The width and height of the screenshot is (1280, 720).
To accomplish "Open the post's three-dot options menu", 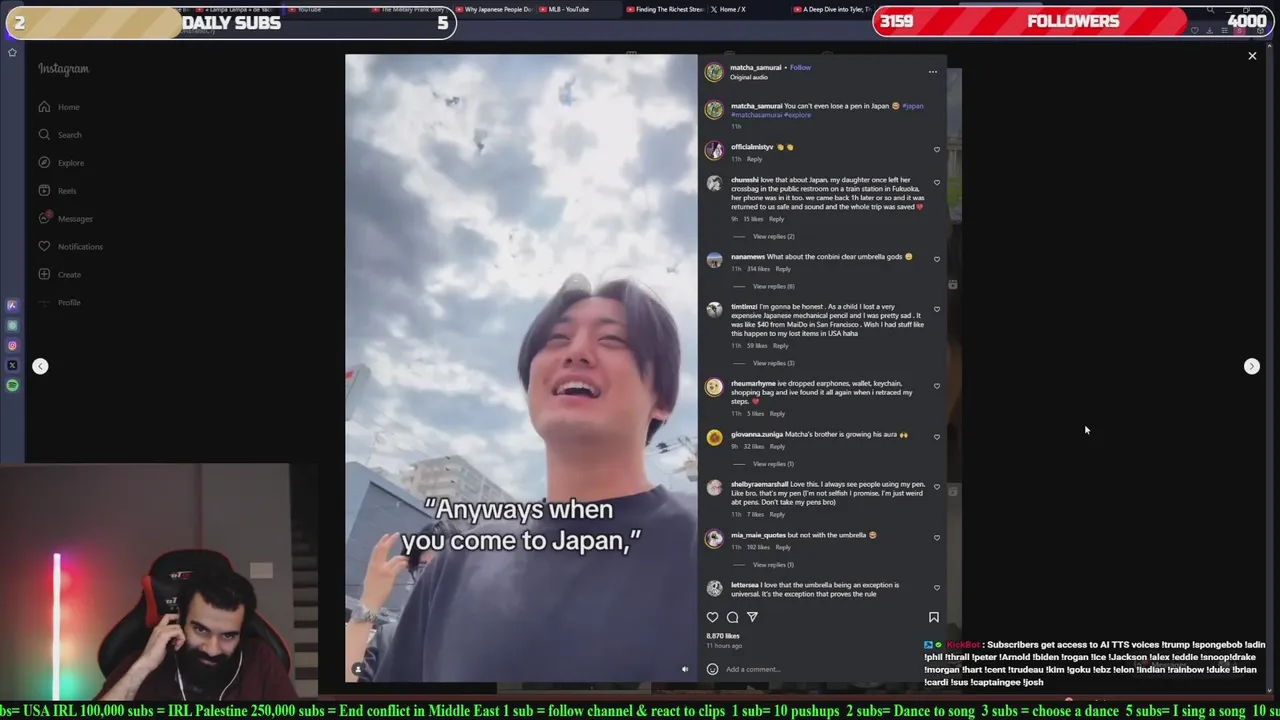I will click(933, 72).
